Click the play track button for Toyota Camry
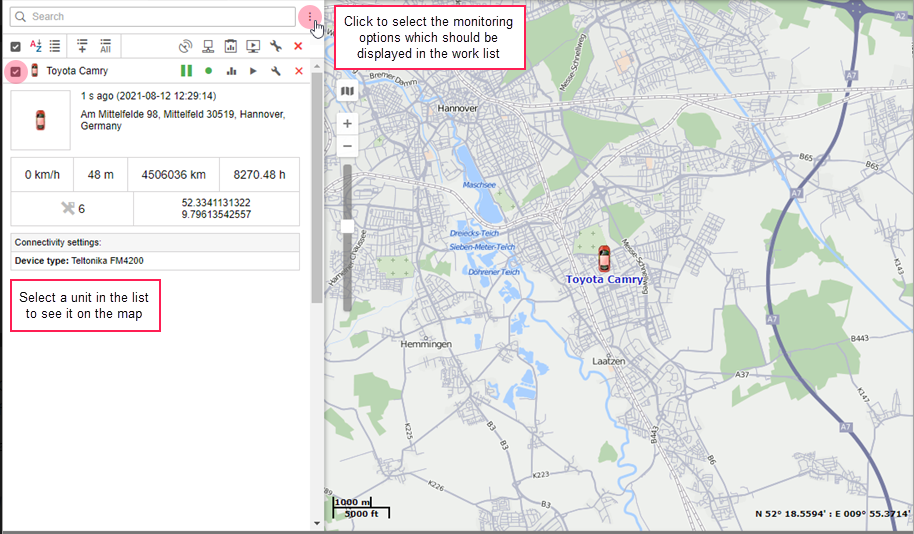The image size is (914, 534). click(x=253, y=71)
